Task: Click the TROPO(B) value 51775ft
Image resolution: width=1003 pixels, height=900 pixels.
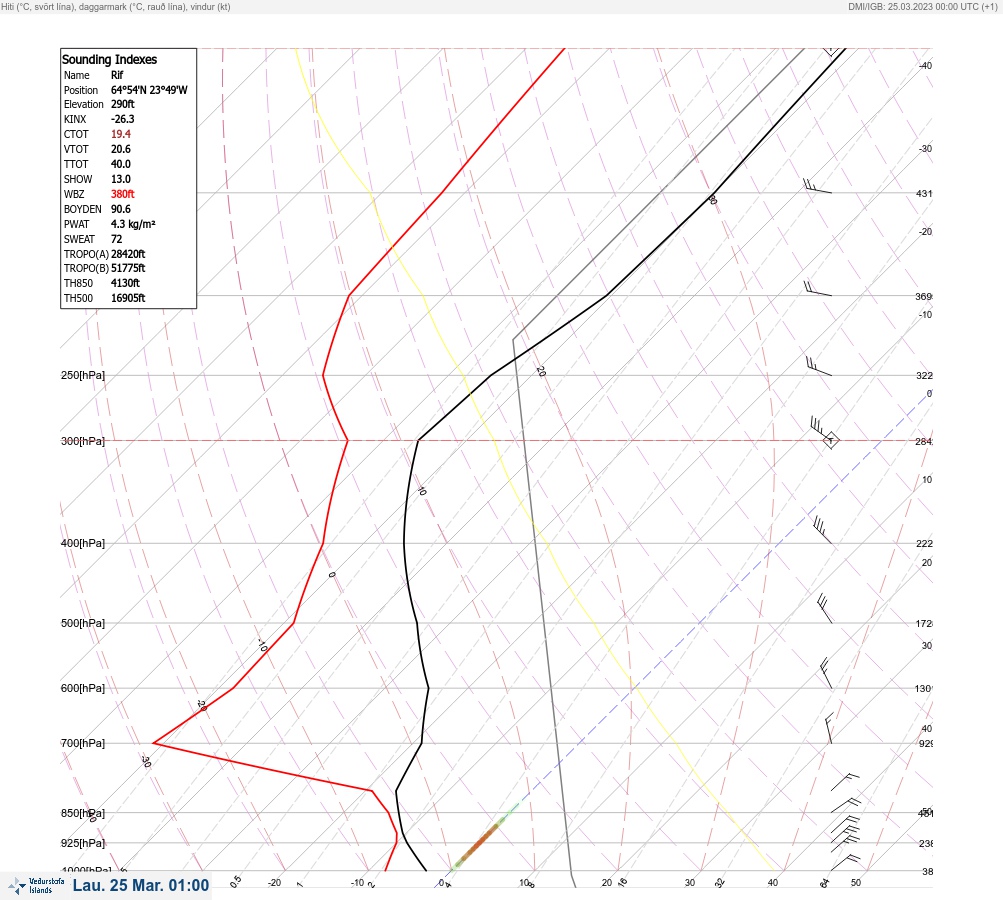Action: pyautogui.click(x=128, y=268)
